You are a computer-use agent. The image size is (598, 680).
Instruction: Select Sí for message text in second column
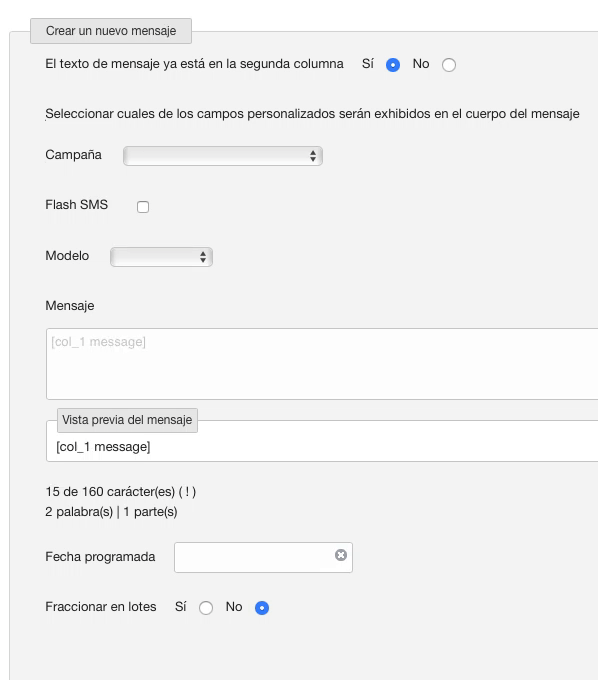point(393,65)
